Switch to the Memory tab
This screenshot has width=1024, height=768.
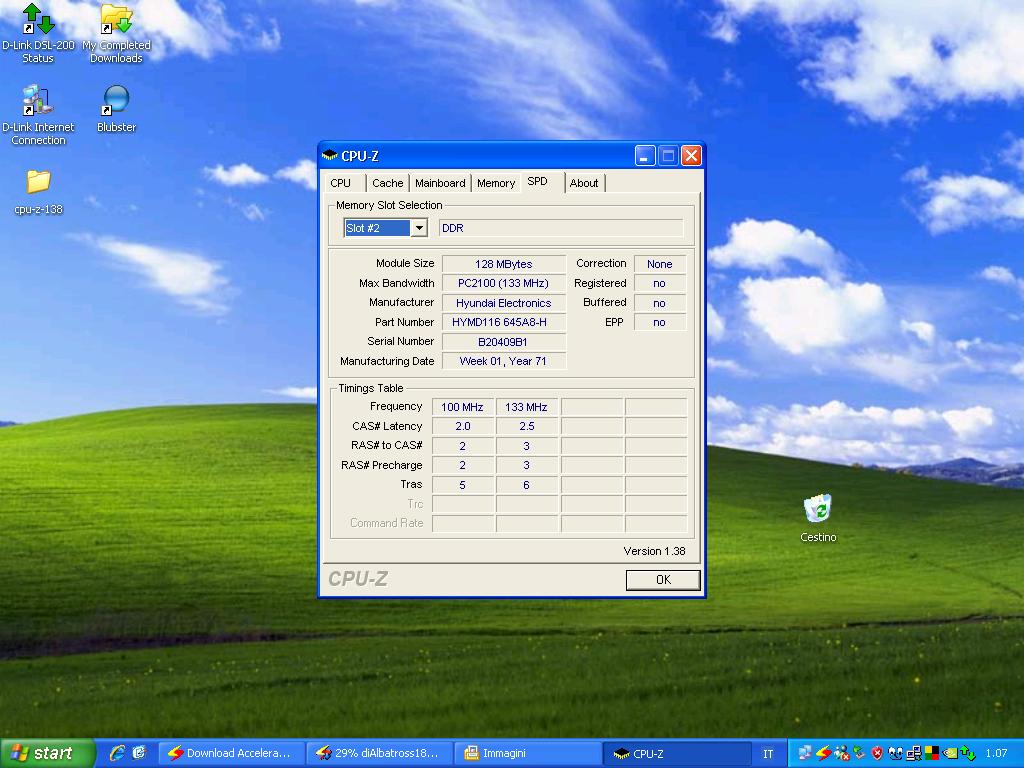point(496,184)
